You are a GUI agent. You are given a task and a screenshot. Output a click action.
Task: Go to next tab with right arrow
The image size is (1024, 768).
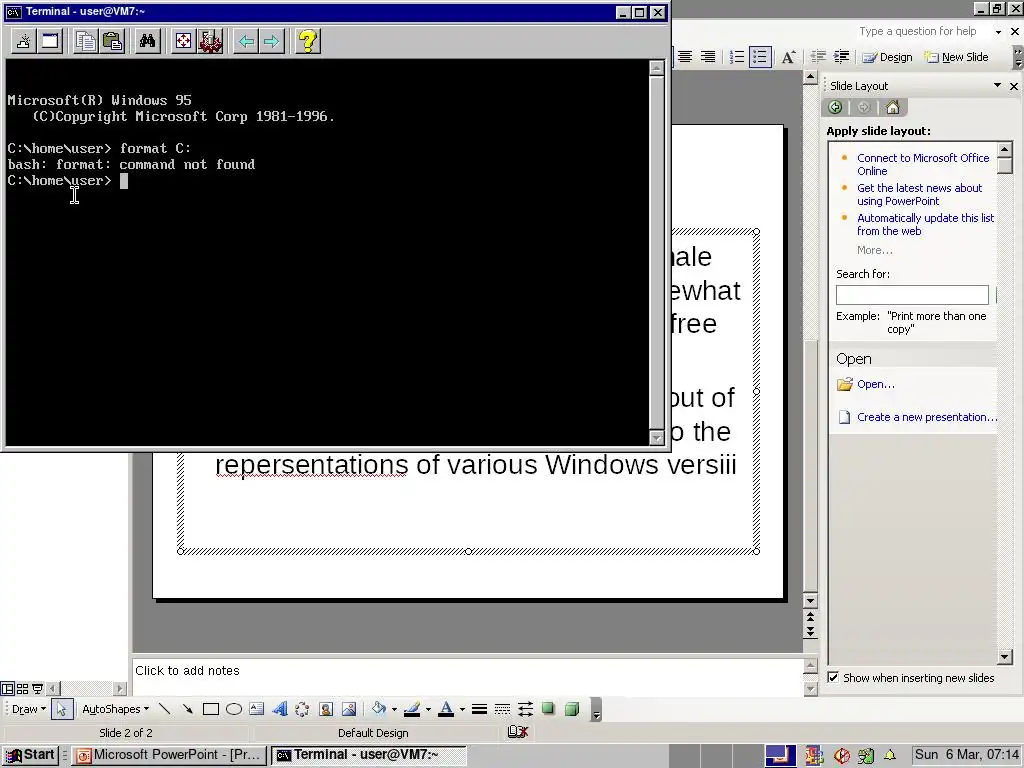(x=272, y=42)
